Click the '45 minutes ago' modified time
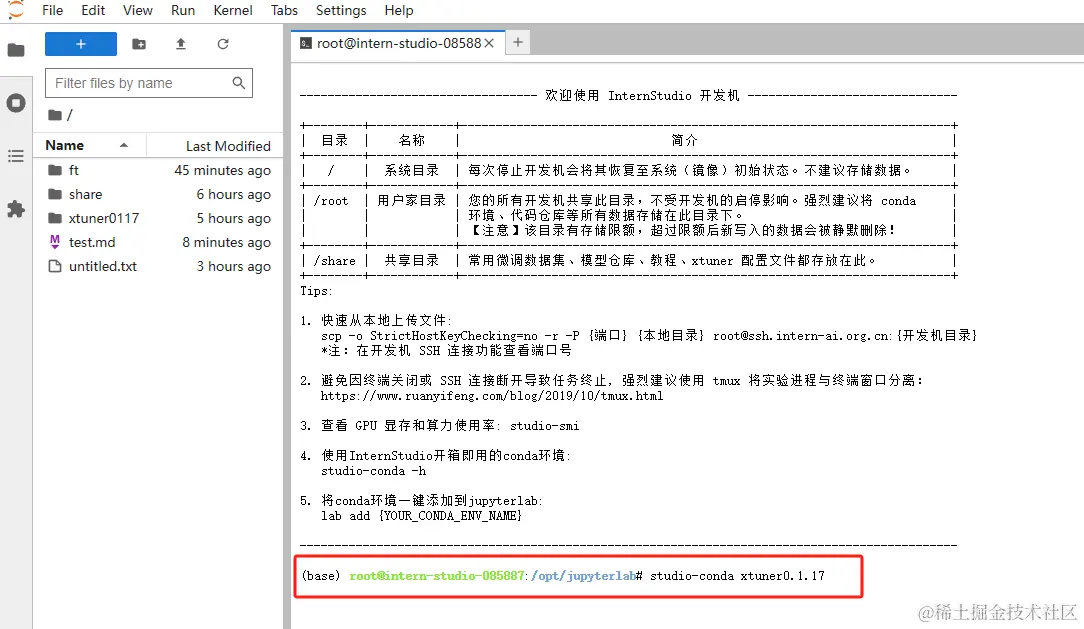The image size is (1084, 629). [222, 170]
